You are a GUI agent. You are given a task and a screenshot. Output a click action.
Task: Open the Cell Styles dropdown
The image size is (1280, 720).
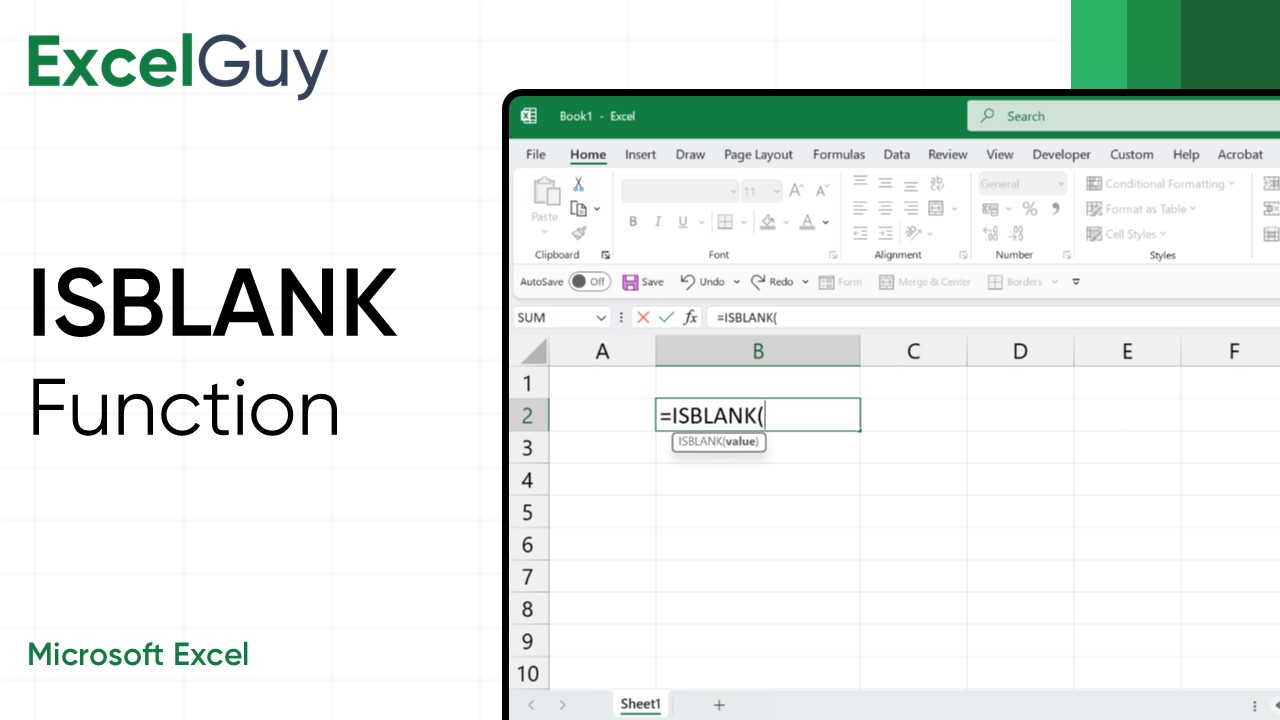[1126, 234]
